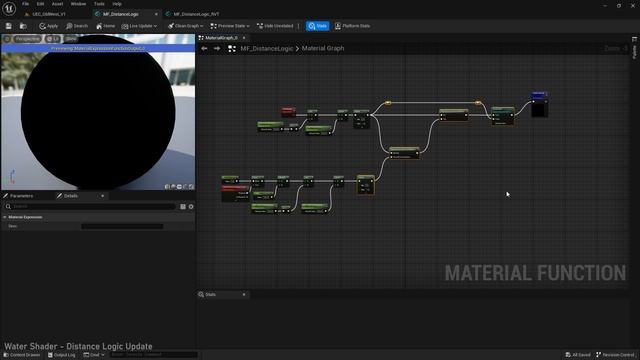Click the Home toolbar button
Image resolution: width=640 pixels, height=360 pixels.
(x=105, y=26)
